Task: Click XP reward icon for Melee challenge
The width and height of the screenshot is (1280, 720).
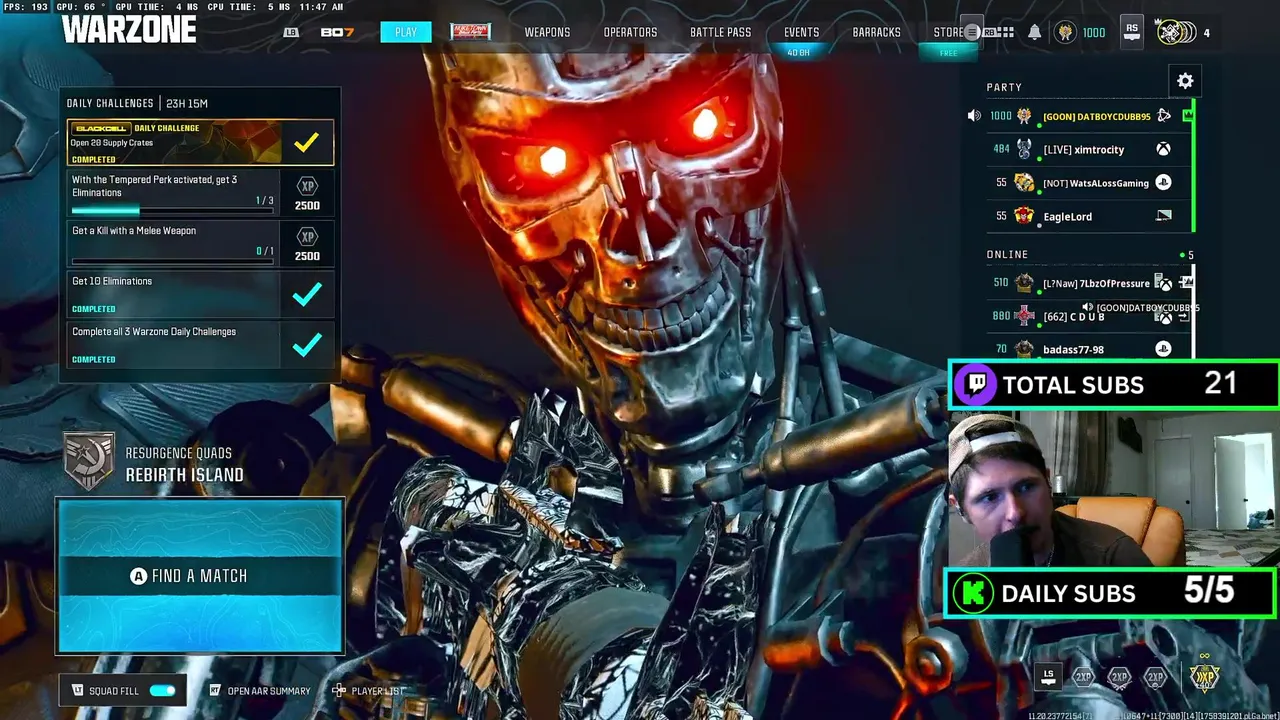Action: (307, 237)
